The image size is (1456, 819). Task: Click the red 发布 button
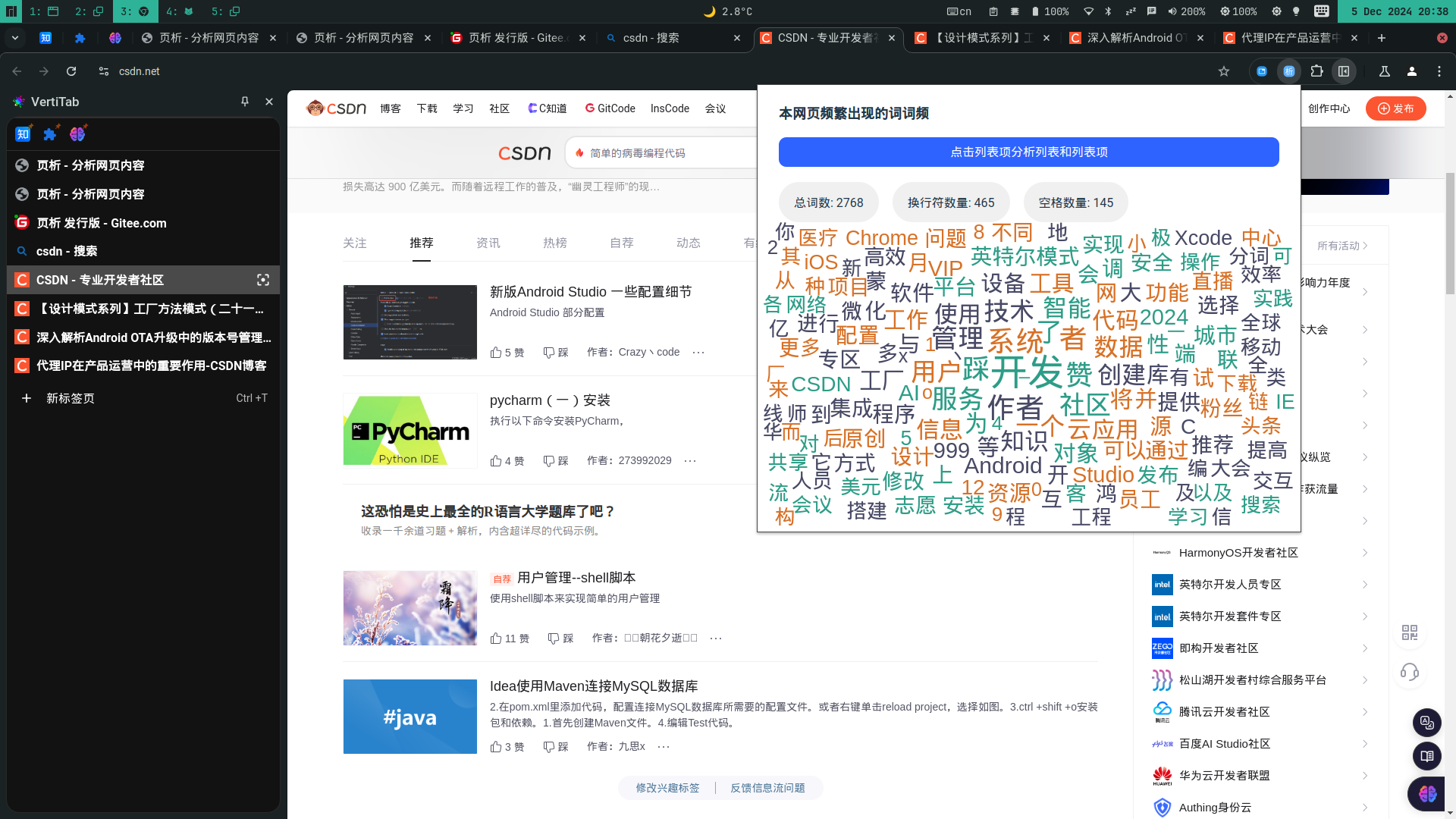pyautogui.click(x=1395, y=108)
